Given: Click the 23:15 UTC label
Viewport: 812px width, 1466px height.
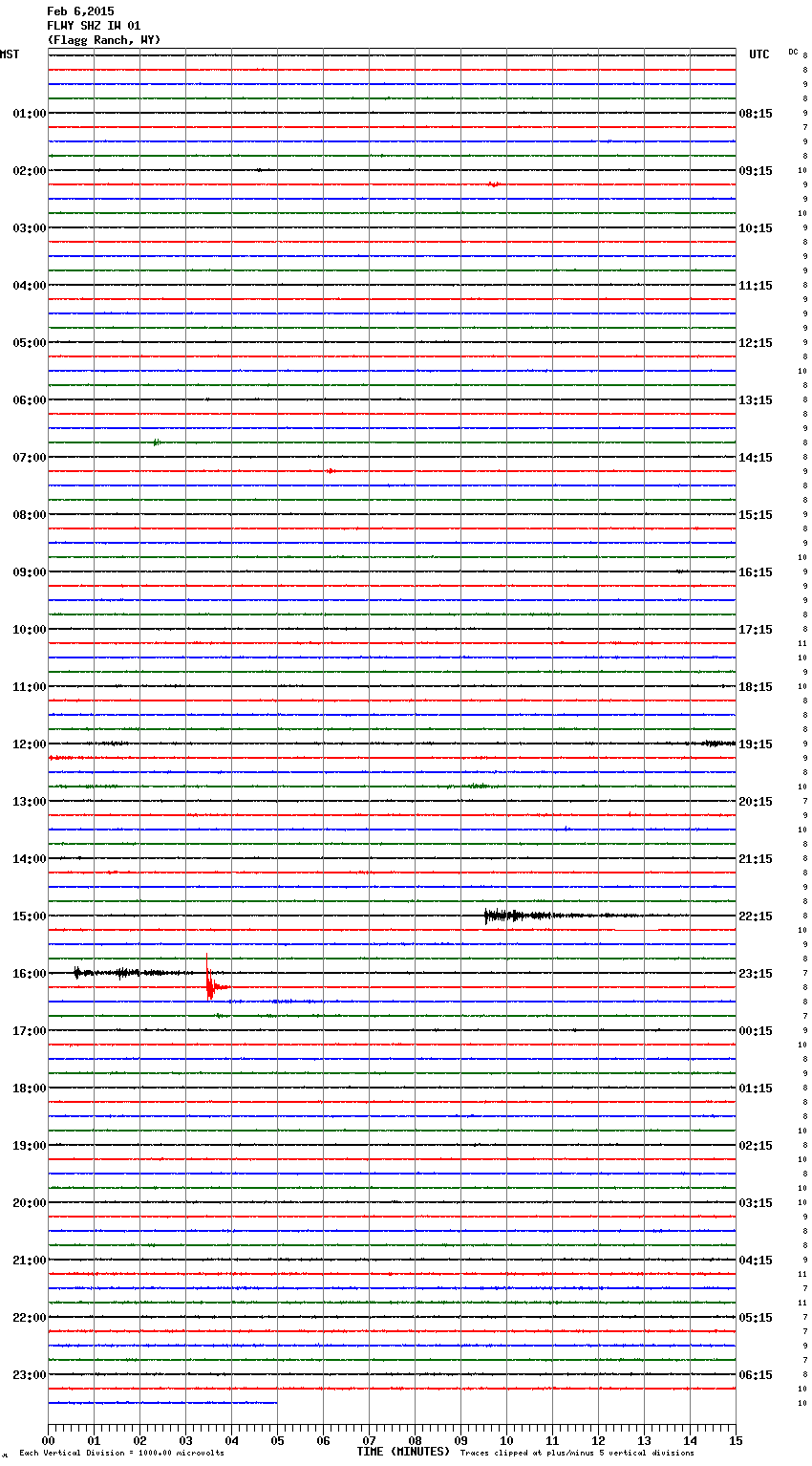Looking at the screenshot, I should tap(756, 974).
